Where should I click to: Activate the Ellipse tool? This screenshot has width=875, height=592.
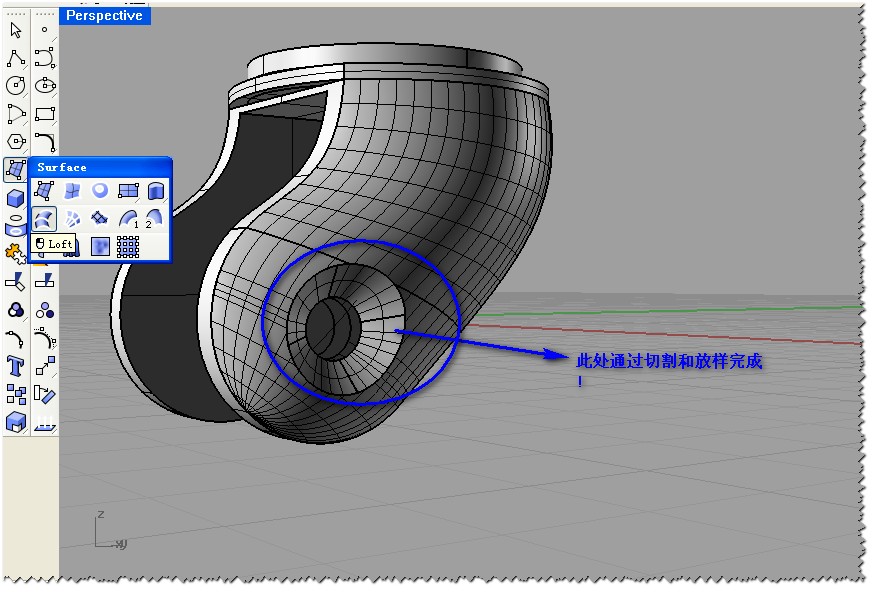tap(45, 85)
